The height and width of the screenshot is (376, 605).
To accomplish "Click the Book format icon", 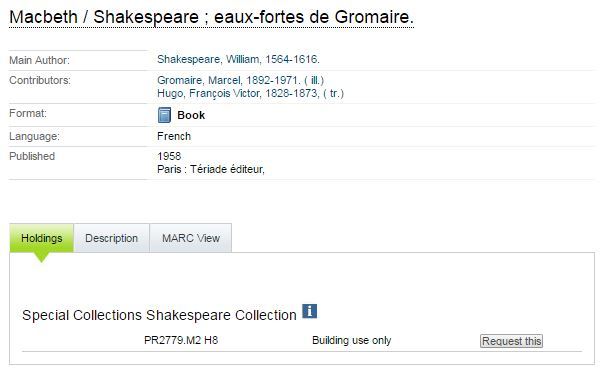I will coord(164,115).
